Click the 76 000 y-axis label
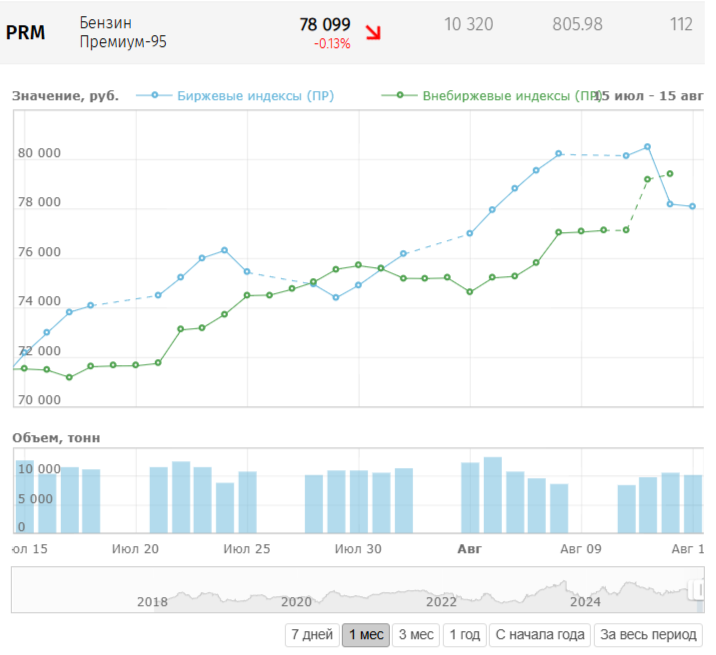 [39, 252]
